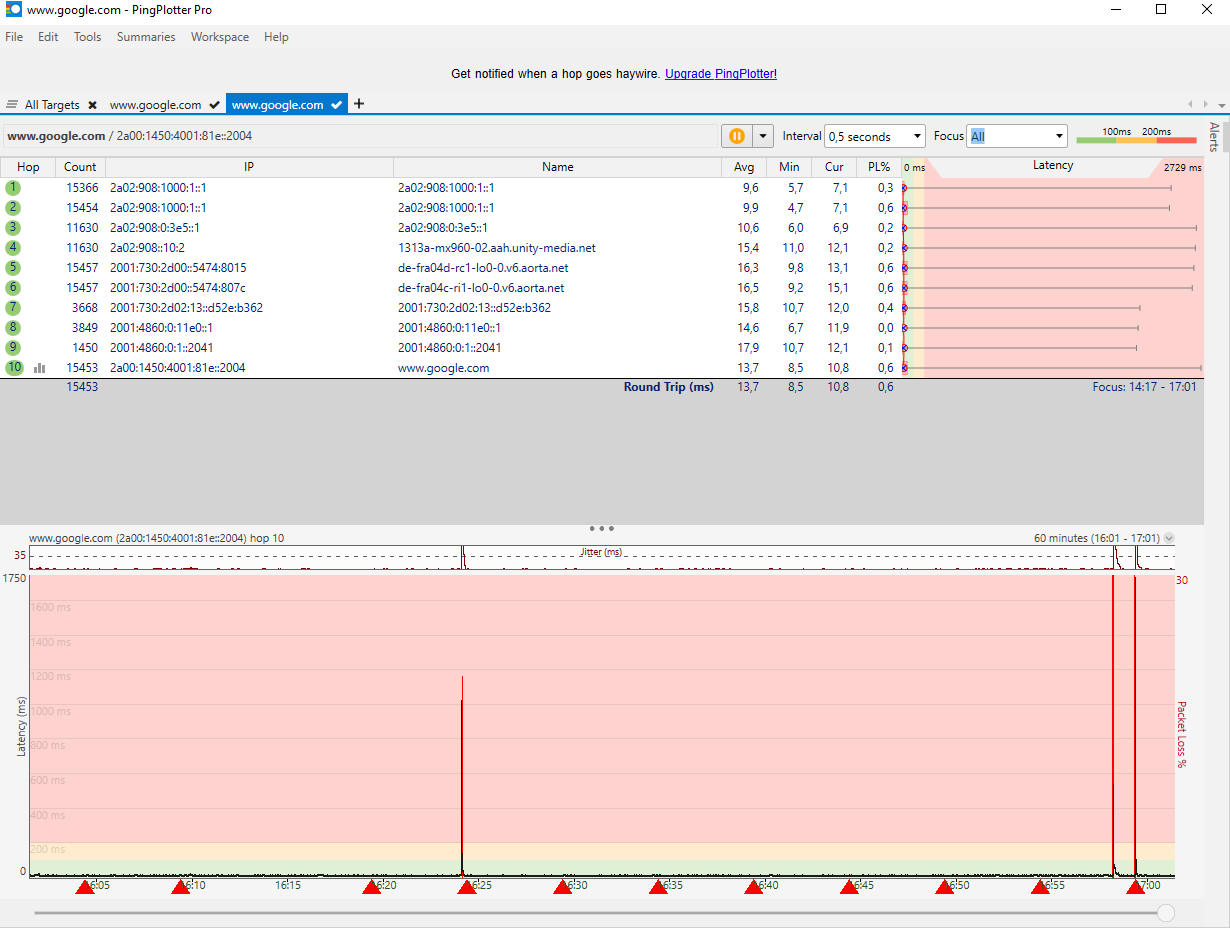
Task: Select the hop 10 green circle
Action: click(13, 368)
